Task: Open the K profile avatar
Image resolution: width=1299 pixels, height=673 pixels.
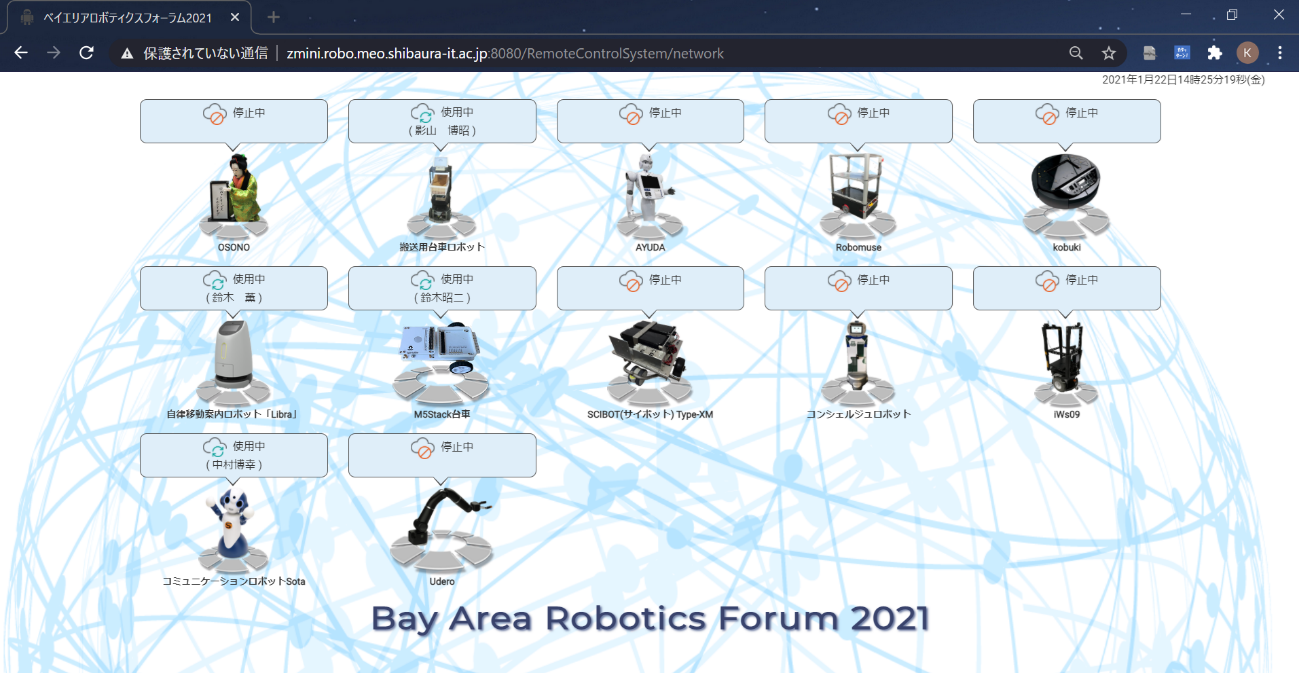Action: pos(1247,53)
